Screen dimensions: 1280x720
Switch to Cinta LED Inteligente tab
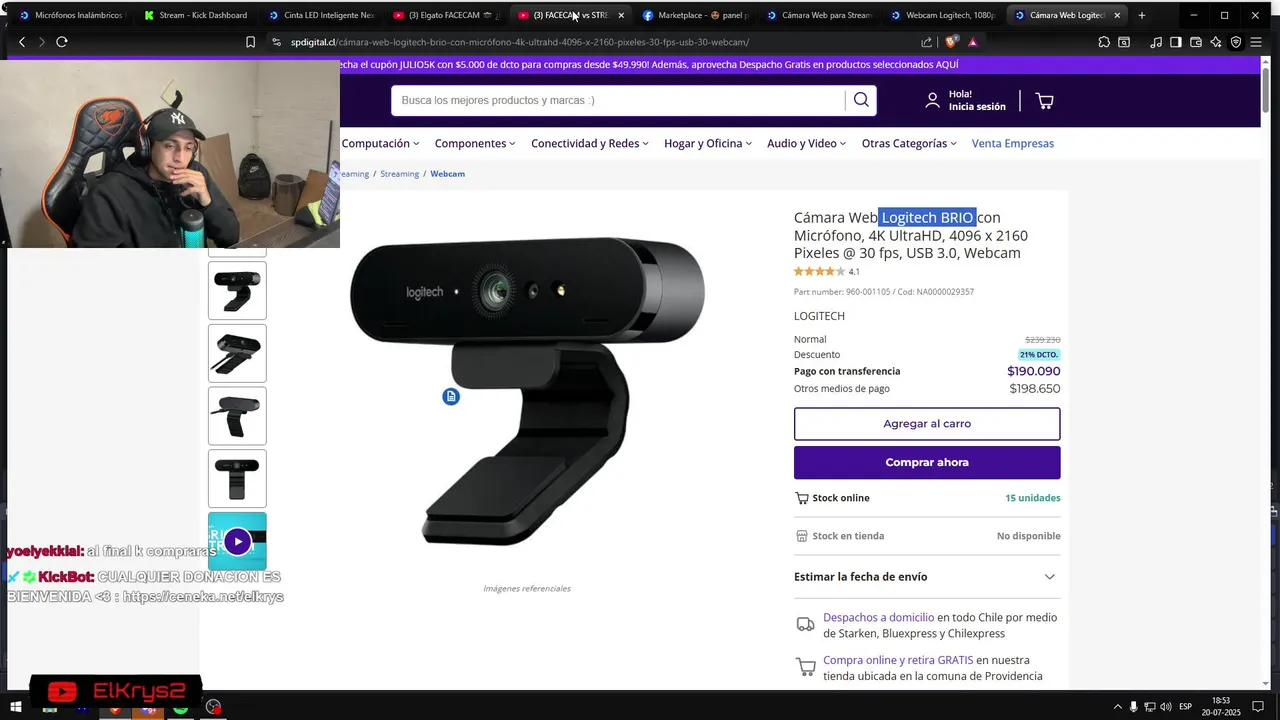click(x=320, y=15)
